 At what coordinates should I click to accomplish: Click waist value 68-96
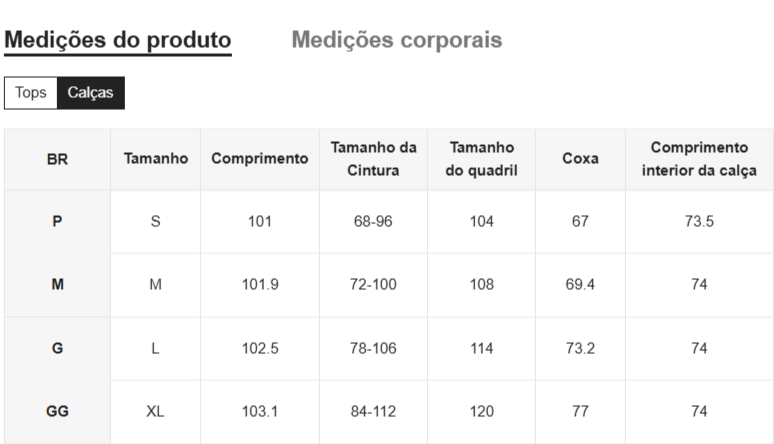tap(373, 222)
